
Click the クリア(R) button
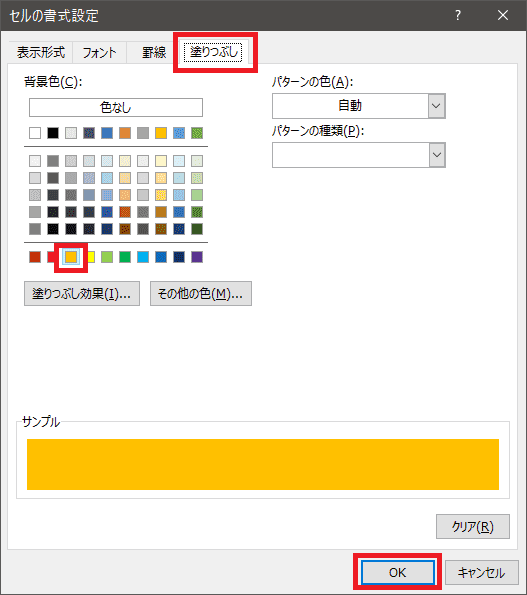point(473,526)
